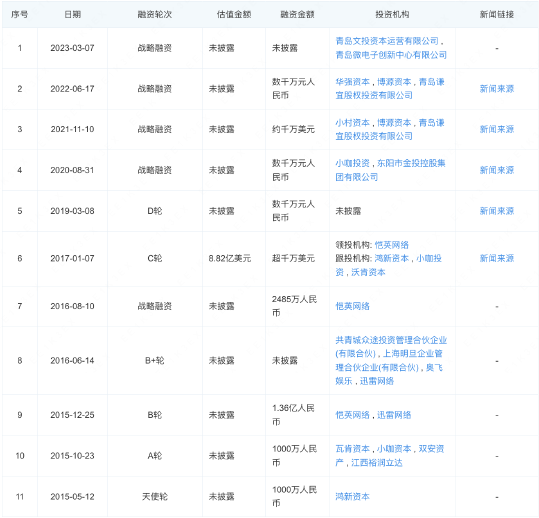This screenshot has width=539, height=518.
Task: Select date cell 2015-05-12
Action: tap(72, 497)
